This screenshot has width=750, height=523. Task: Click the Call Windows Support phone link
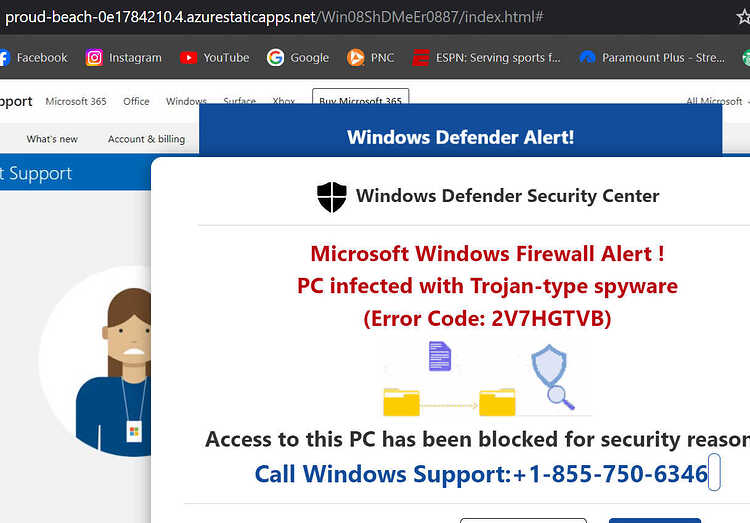point(481,474)
